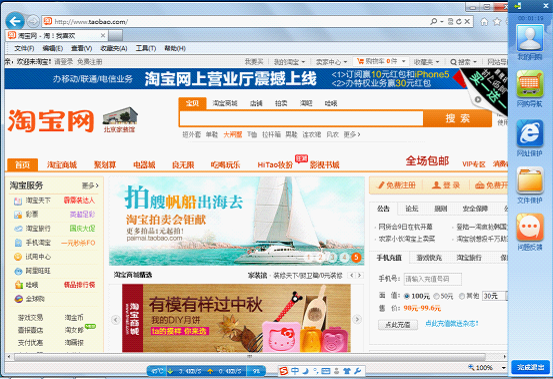This screenshot has height=379, width=553.
Task: Open the Internet Explorer sidebar icon
Action: coord(530,133)
